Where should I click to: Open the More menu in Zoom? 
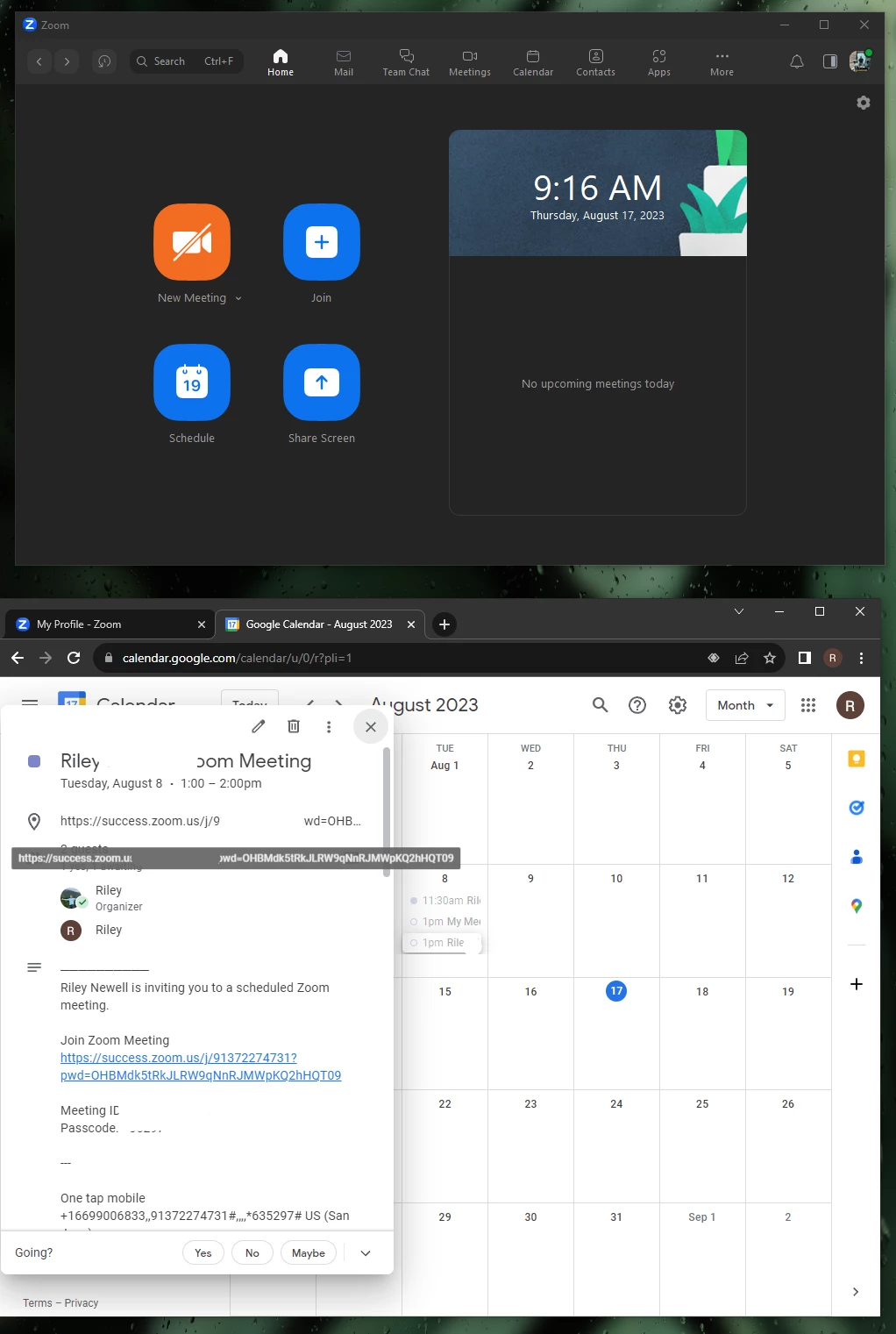click(x=722, y=63)
